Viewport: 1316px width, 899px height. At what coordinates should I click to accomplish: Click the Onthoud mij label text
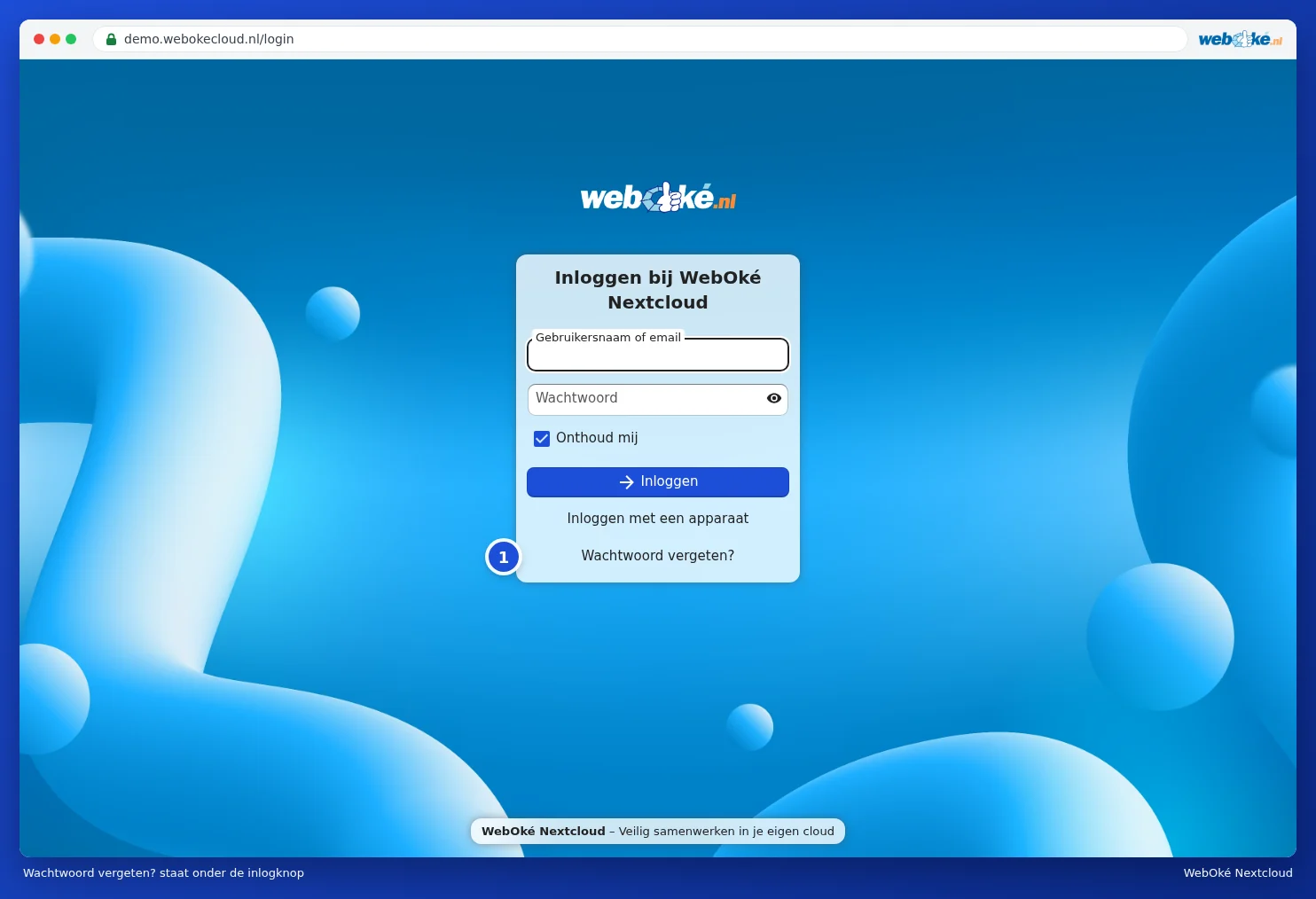pos(597,438)
